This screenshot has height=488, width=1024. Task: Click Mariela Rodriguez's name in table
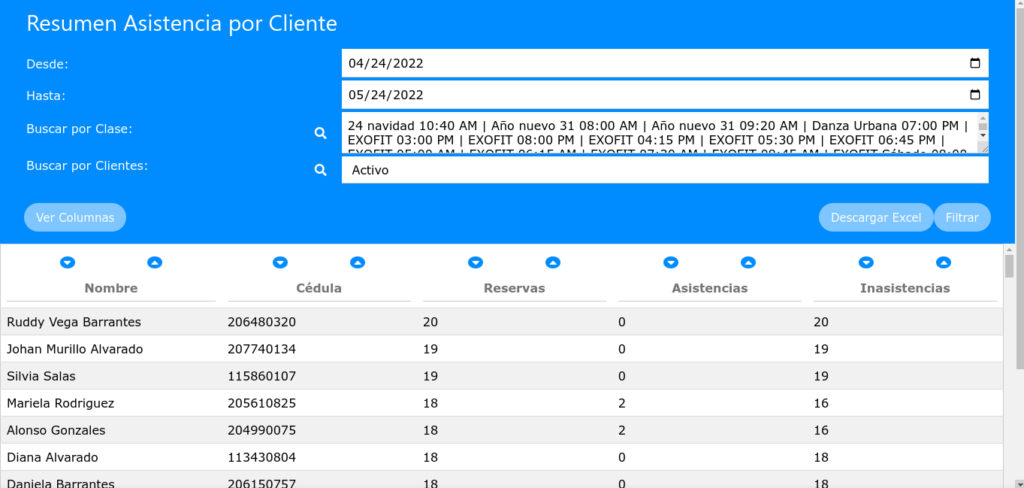pyautogui.click(x=60, y=403)
